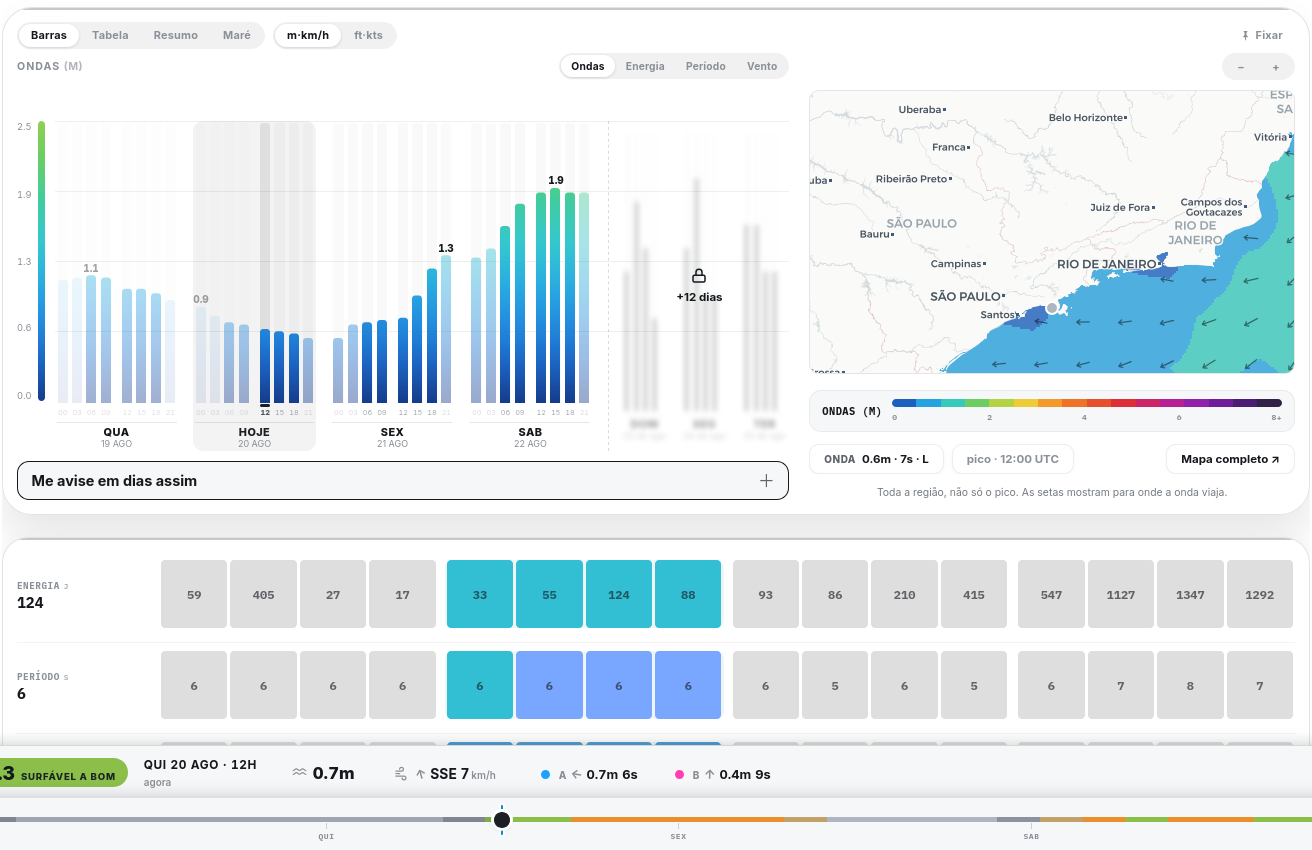The image size is (1312, 850).
Task: Click the wave height color scale bar
Action: click(x=1087, y=403)
